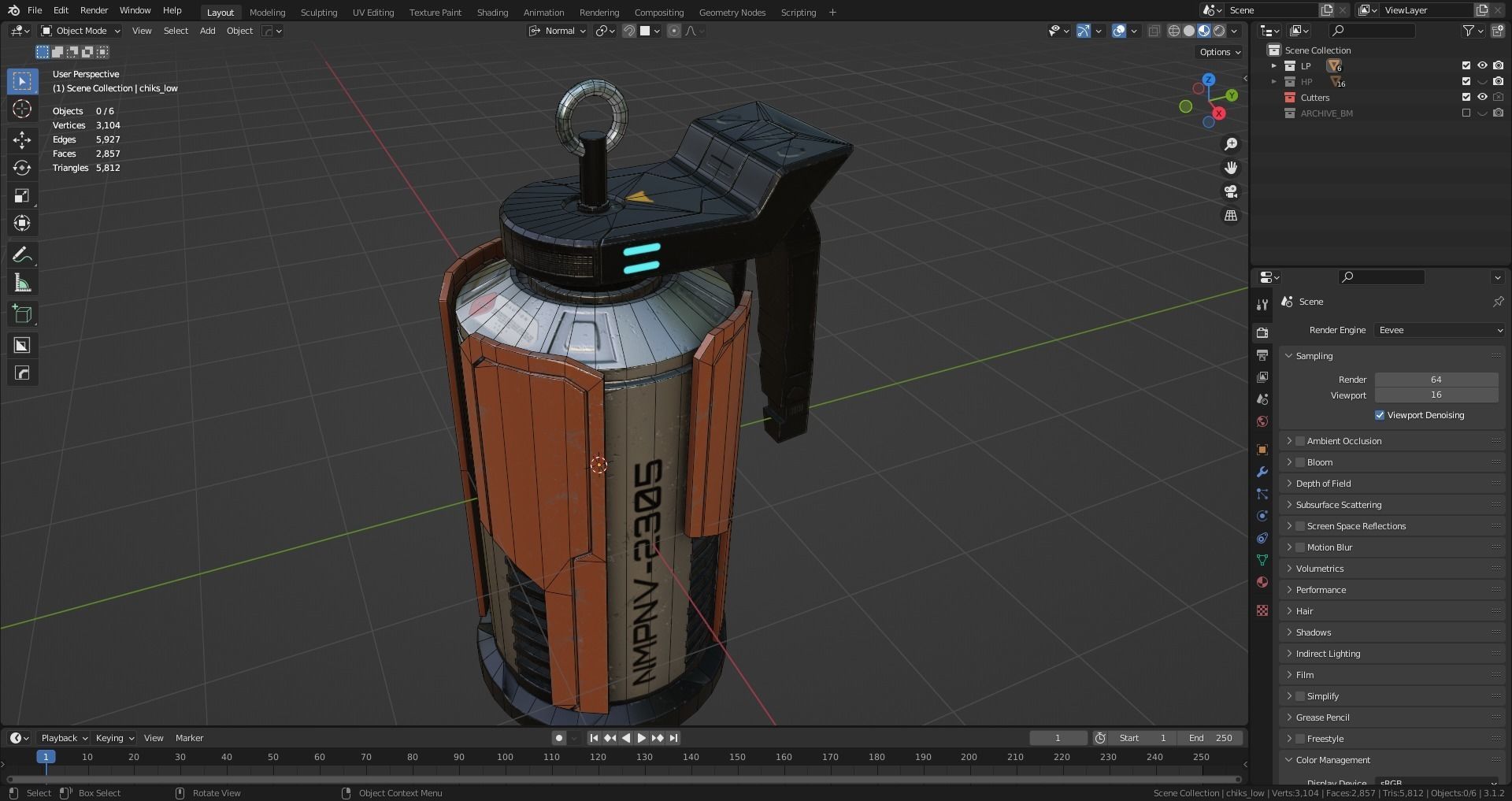Activate the Move tool
This screenshot has height=801, width=1512.
[22, 140]
